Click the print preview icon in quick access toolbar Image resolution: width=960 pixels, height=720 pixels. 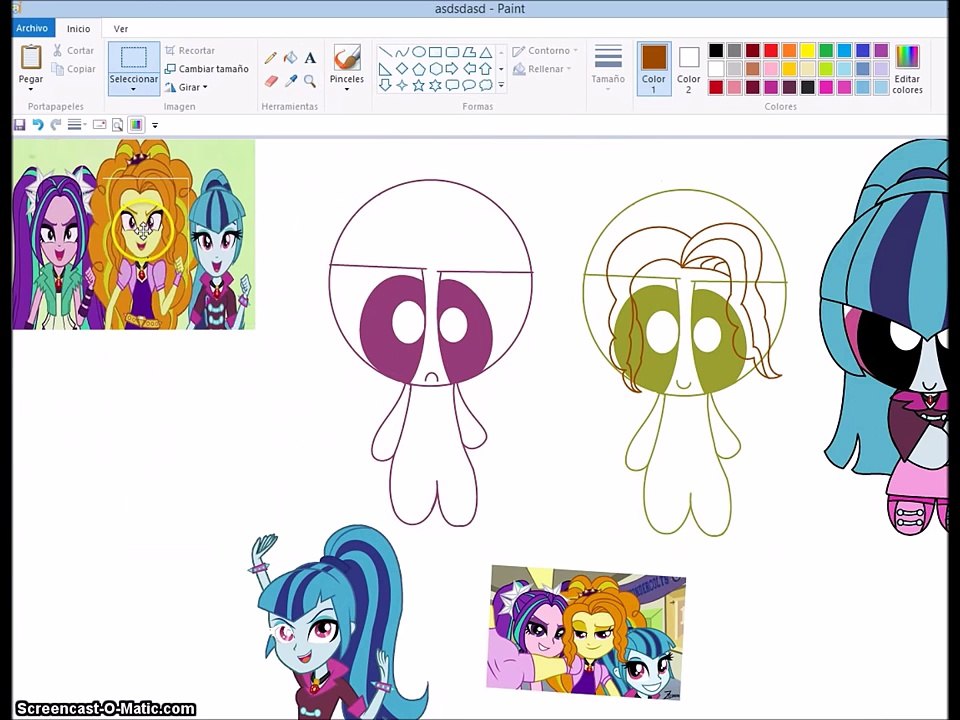click(x=117, y=125)
